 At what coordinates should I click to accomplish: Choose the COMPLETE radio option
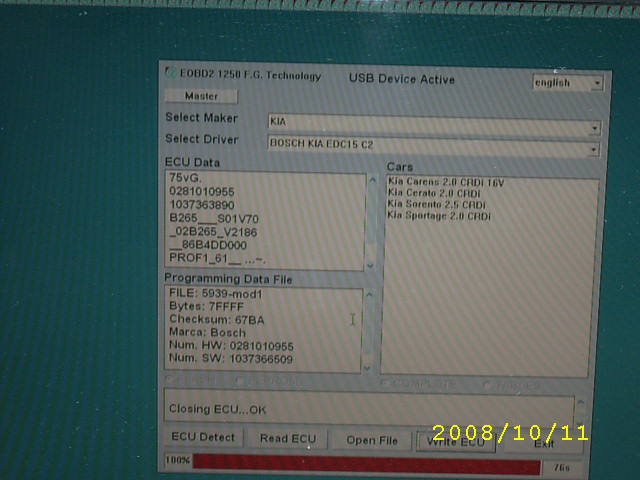coord(419,384)
